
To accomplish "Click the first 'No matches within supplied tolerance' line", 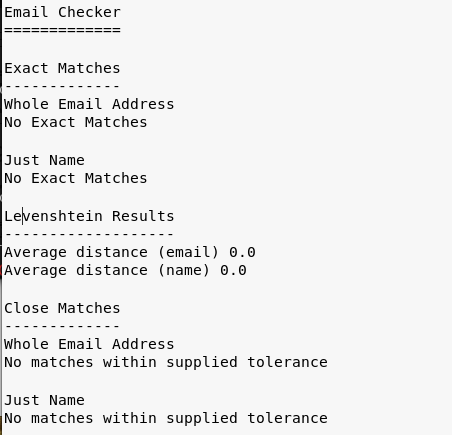I will [x=166, y=362].
